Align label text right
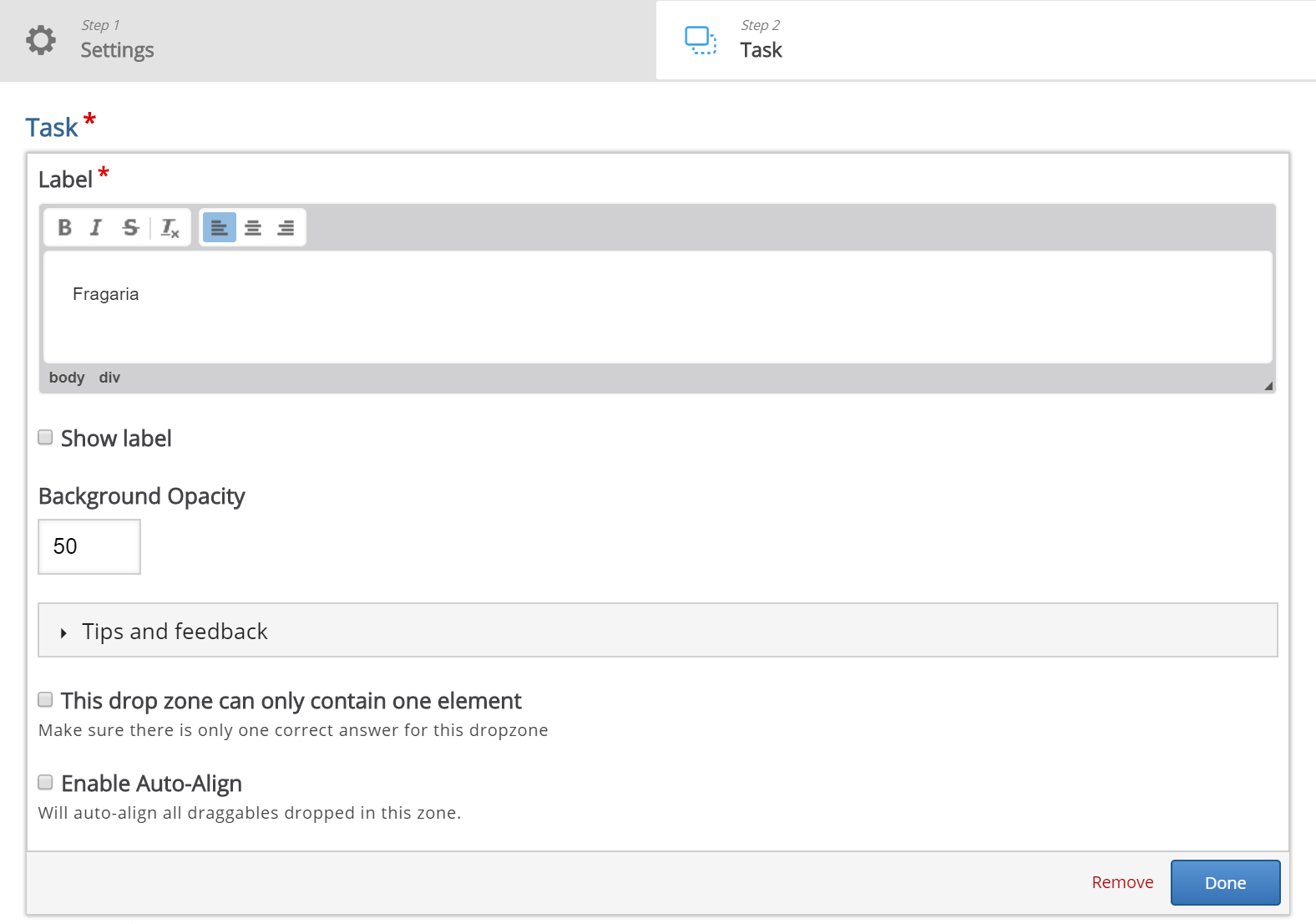 coord(286,227)
